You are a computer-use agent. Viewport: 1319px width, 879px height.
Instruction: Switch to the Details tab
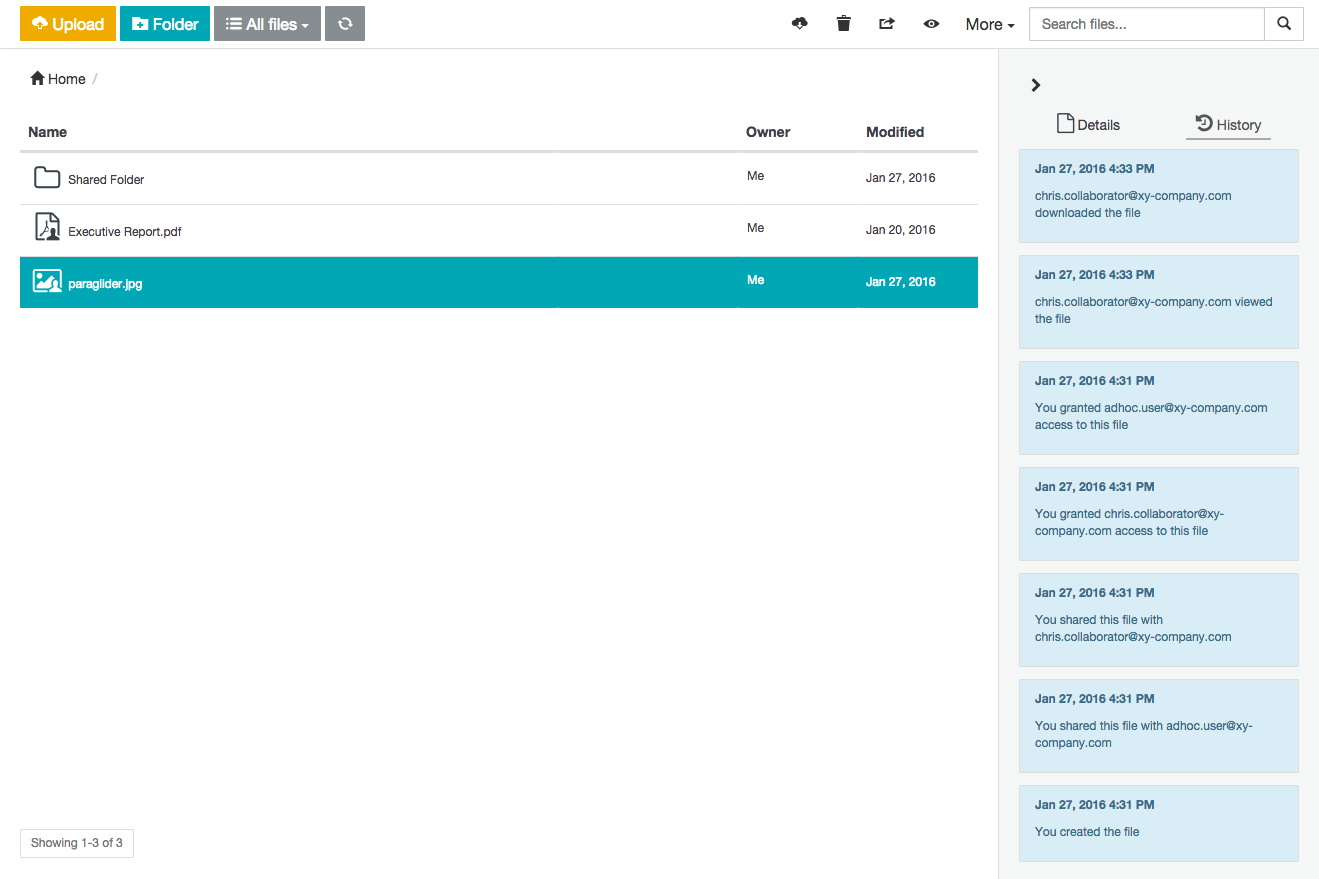1088,125
